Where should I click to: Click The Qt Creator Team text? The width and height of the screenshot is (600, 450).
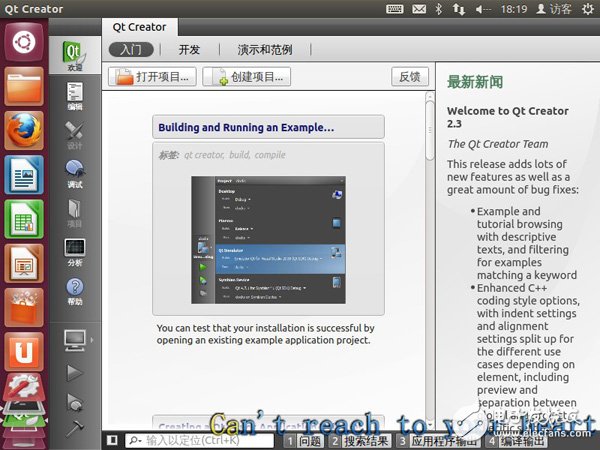[498, 144]
